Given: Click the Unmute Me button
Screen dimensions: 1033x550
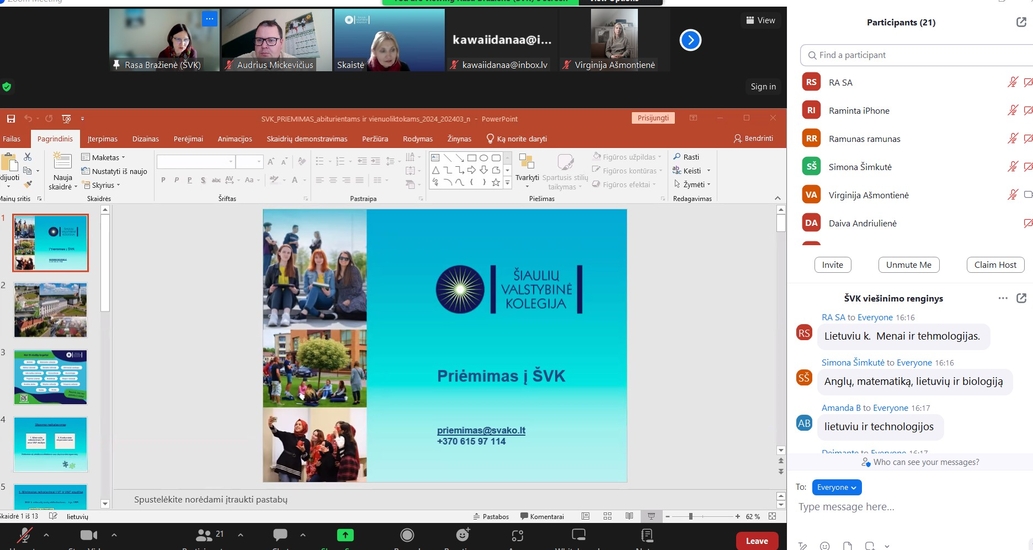Looking at the screenshot, I should (908, 265).
